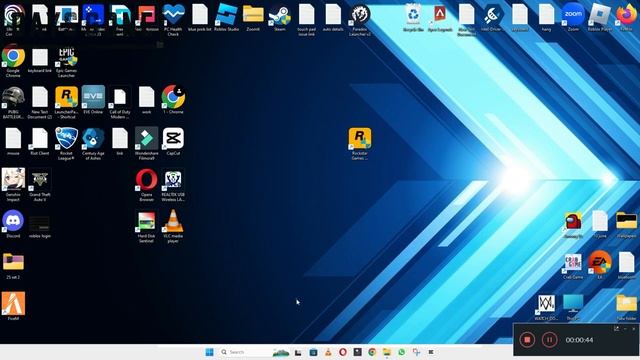Open Chrome from the taskbar

tap(372, 352)
